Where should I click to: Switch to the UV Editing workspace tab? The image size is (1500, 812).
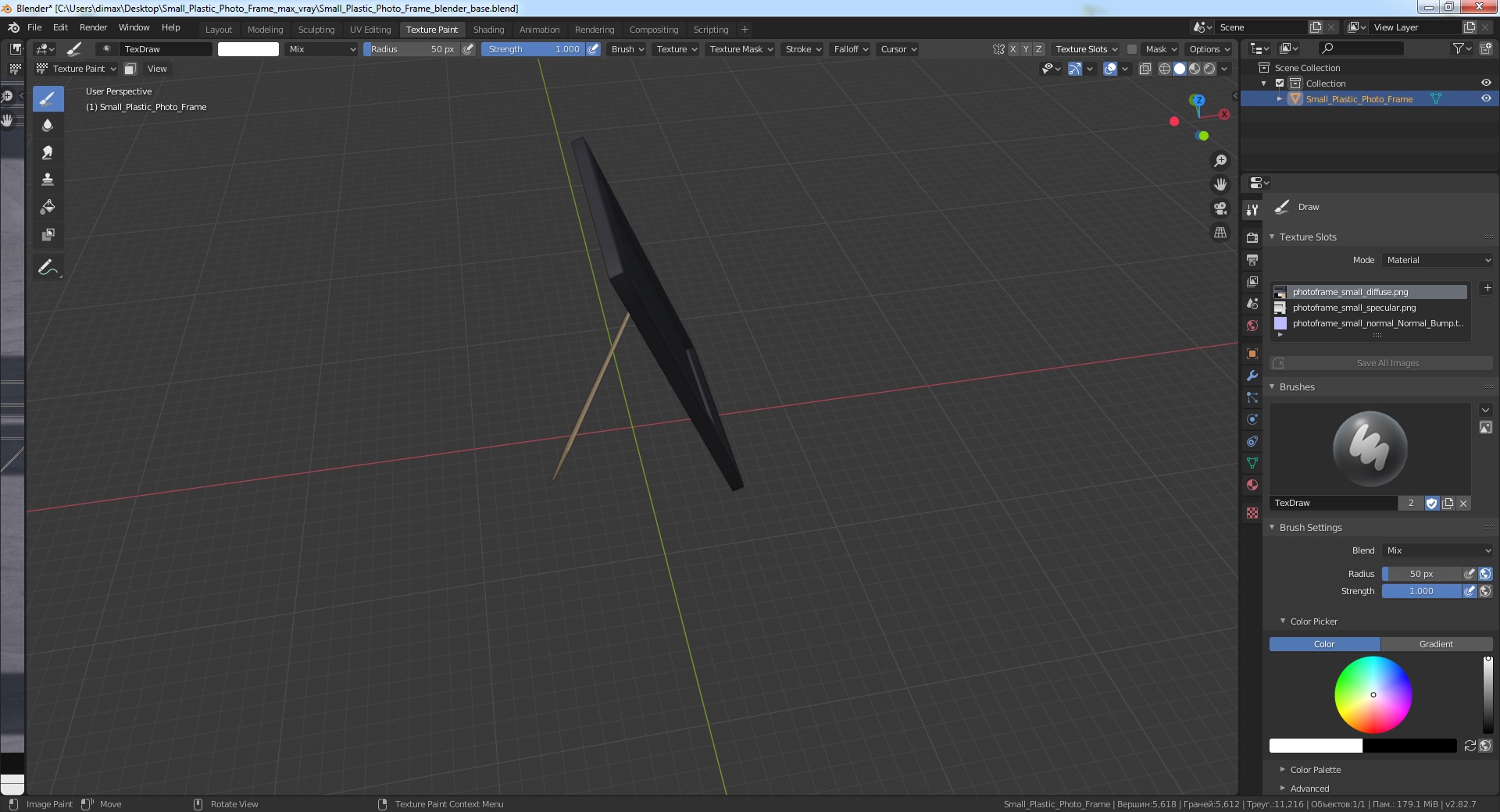pos(370,30)
